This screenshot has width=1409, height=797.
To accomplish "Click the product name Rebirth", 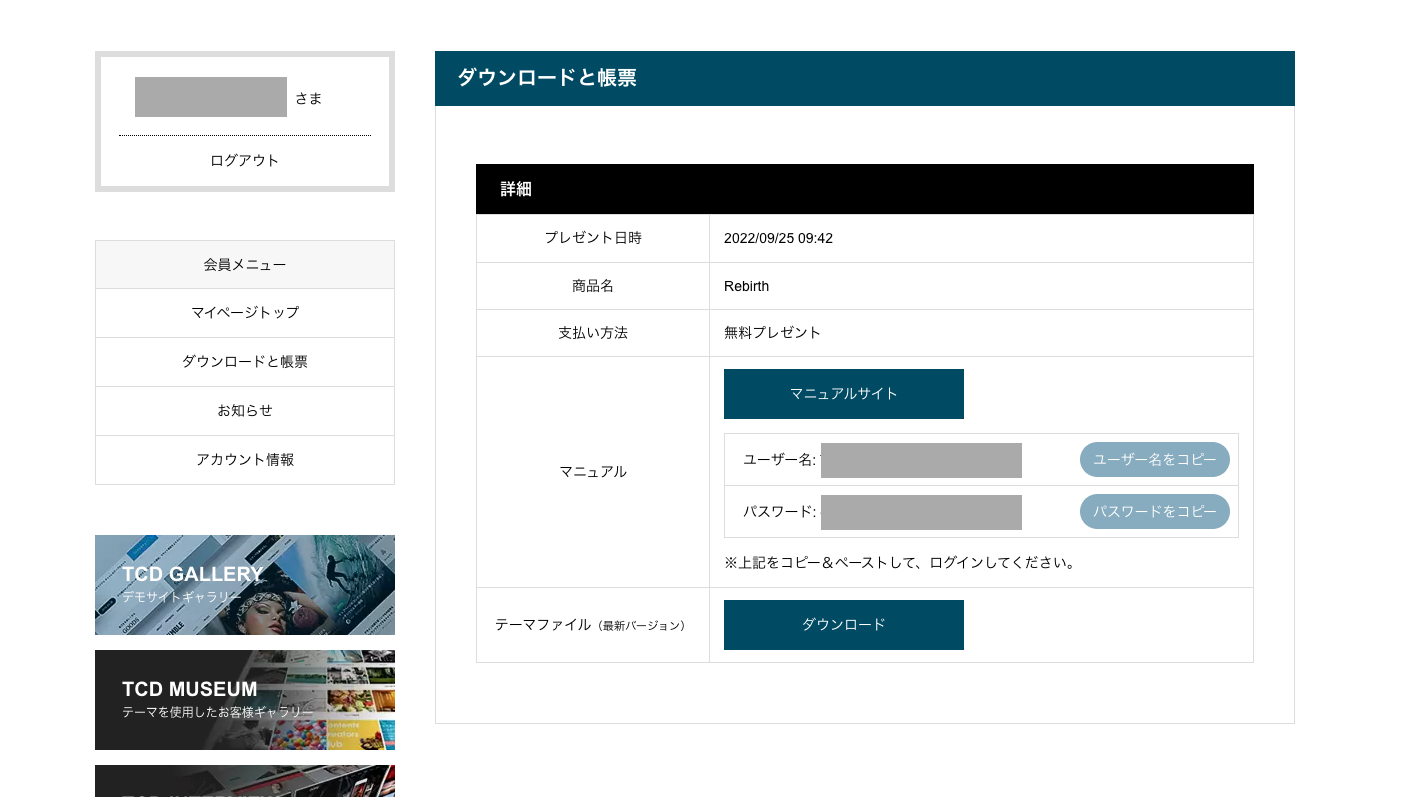I will [x=747, y=286].
